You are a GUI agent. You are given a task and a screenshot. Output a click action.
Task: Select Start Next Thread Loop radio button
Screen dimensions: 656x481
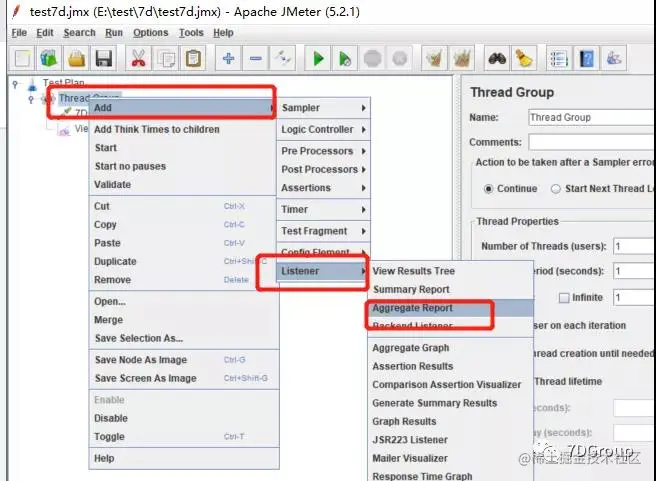pos(556,189)
